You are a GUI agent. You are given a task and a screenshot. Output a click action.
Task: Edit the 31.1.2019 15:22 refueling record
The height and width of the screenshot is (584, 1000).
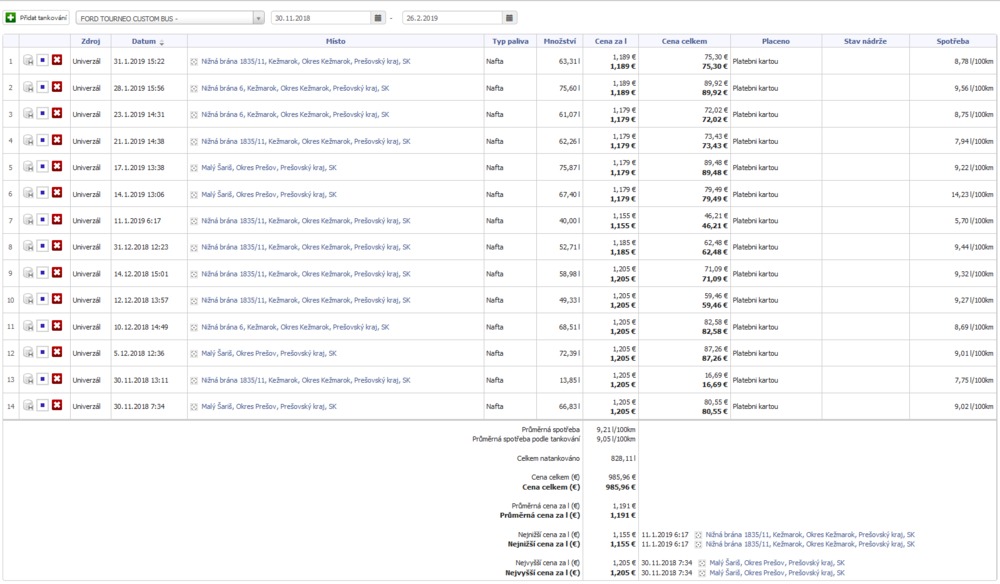pos(42,60)
